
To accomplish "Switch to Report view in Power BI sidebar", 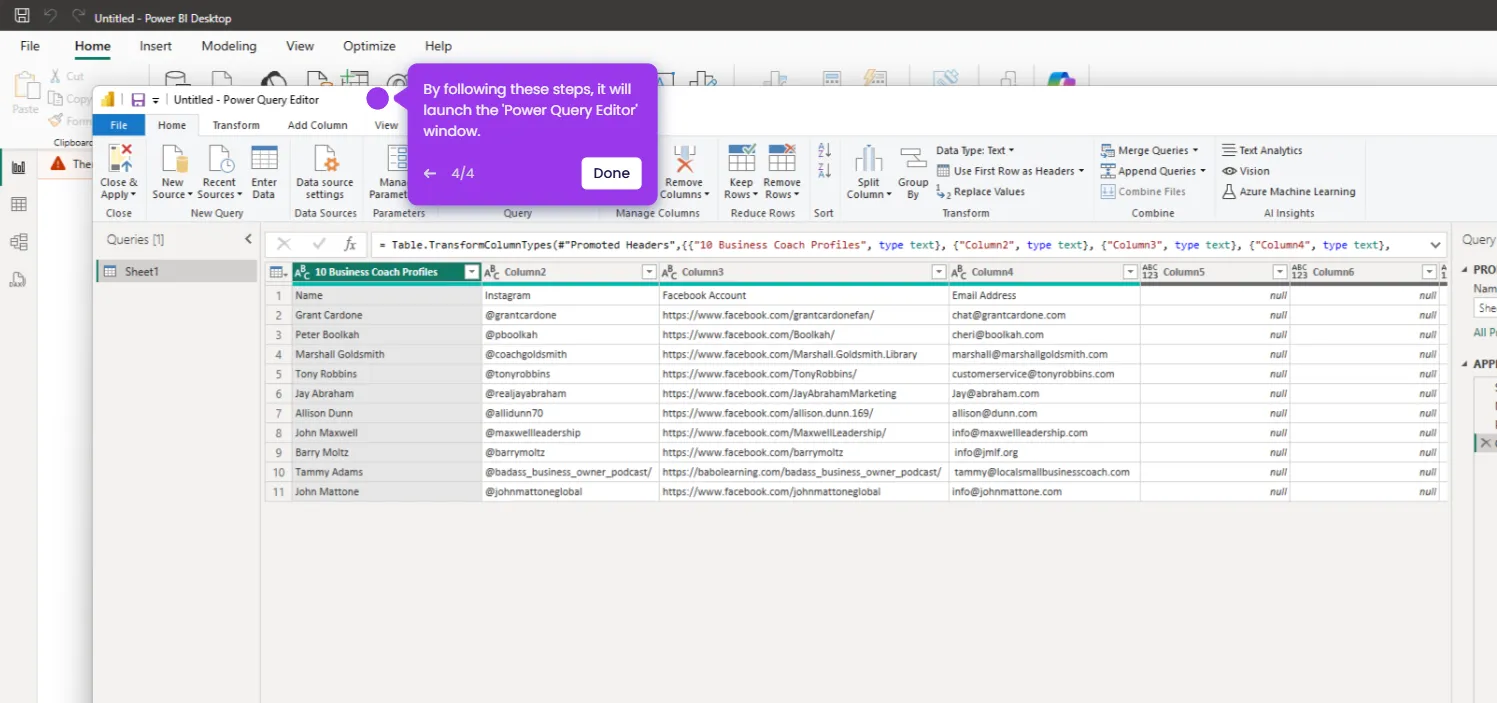I will point(18,167).
